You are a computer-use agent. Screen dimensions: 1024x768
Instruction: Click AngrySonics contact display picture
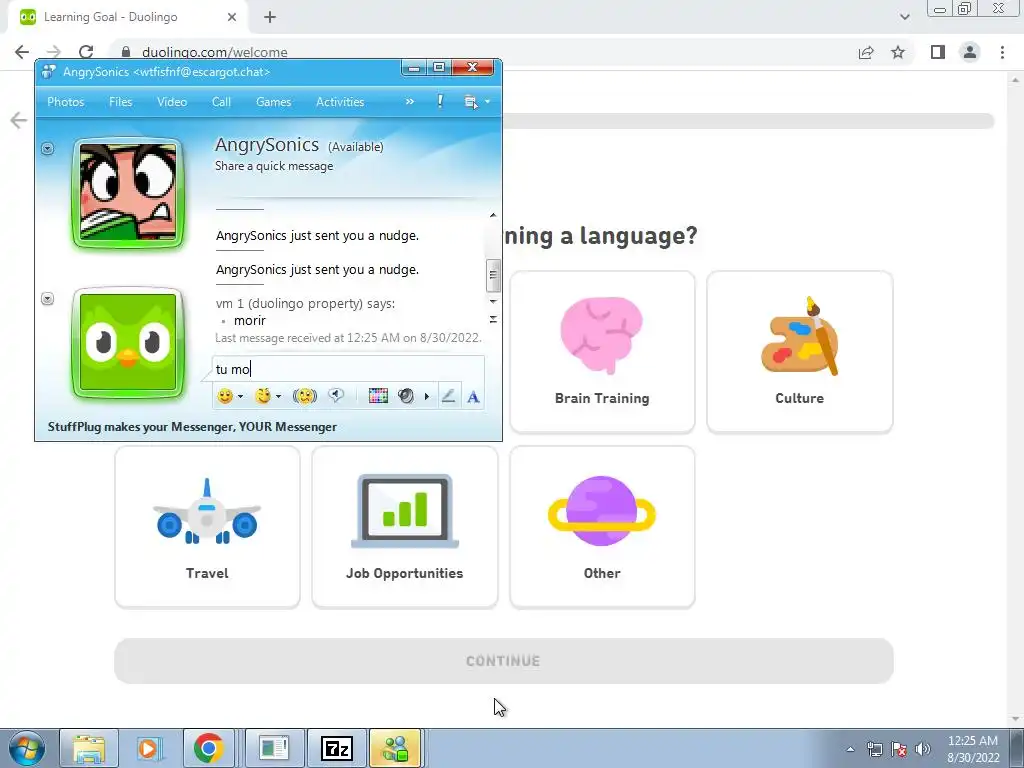(x=128, y=193)
